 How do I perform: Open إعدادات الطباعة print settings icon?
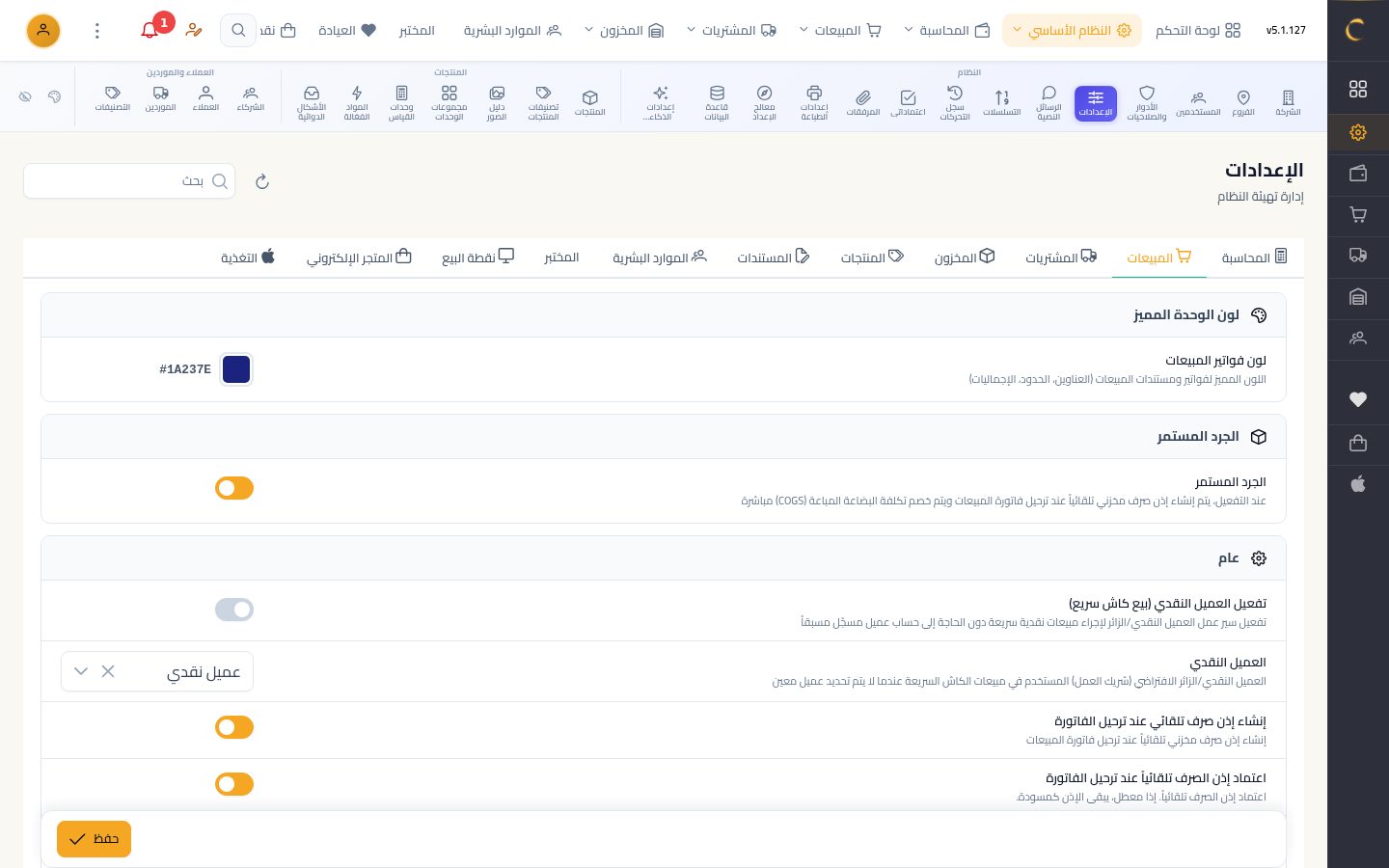pos(814,103)
